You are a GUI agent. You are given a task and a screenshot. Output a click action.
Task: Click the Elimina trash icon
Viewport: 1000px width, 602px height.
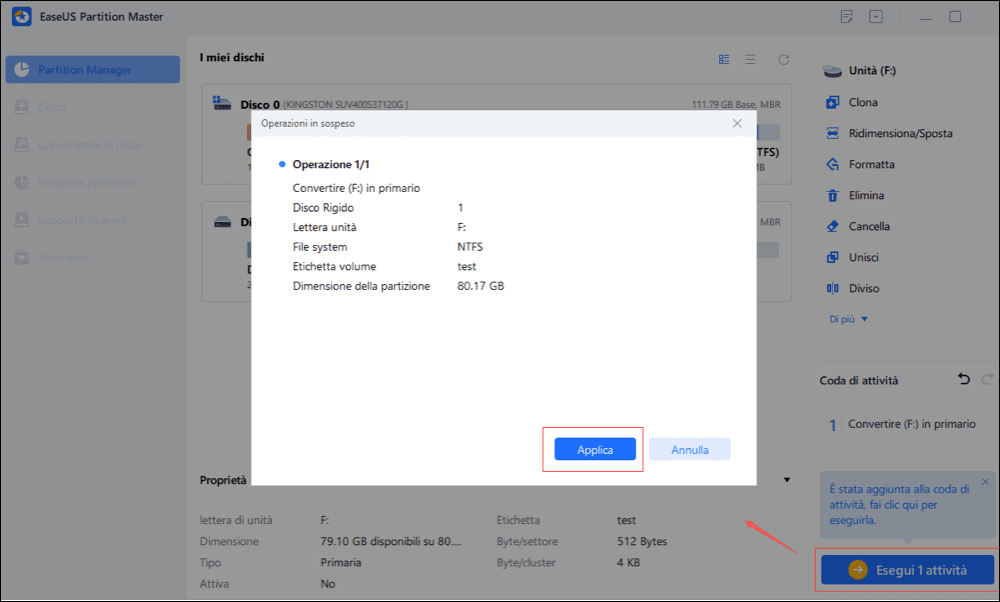coord(832,195)
